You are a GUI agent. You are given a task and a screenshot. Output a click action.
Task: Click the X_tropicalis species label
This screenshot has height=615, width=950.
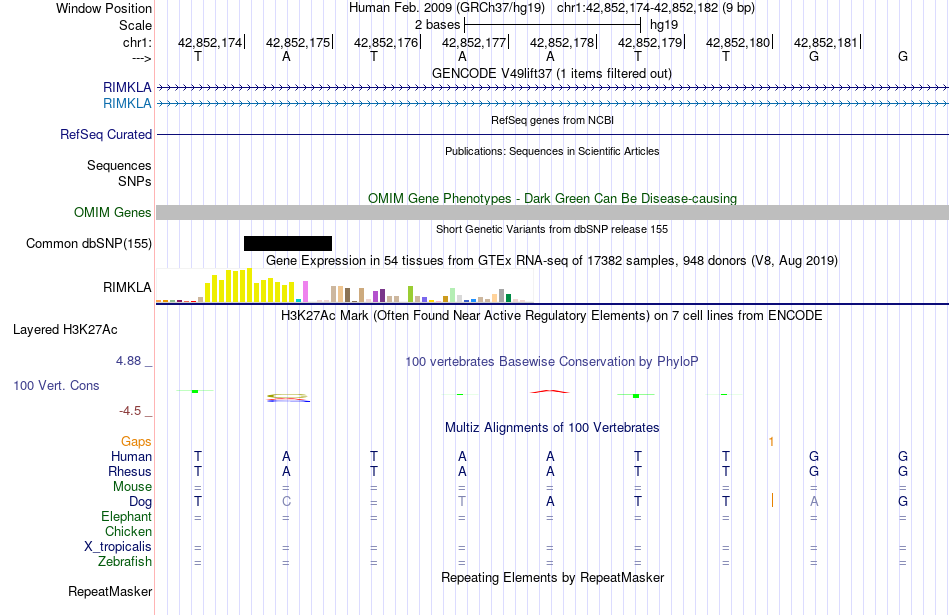tap(118, 547)
